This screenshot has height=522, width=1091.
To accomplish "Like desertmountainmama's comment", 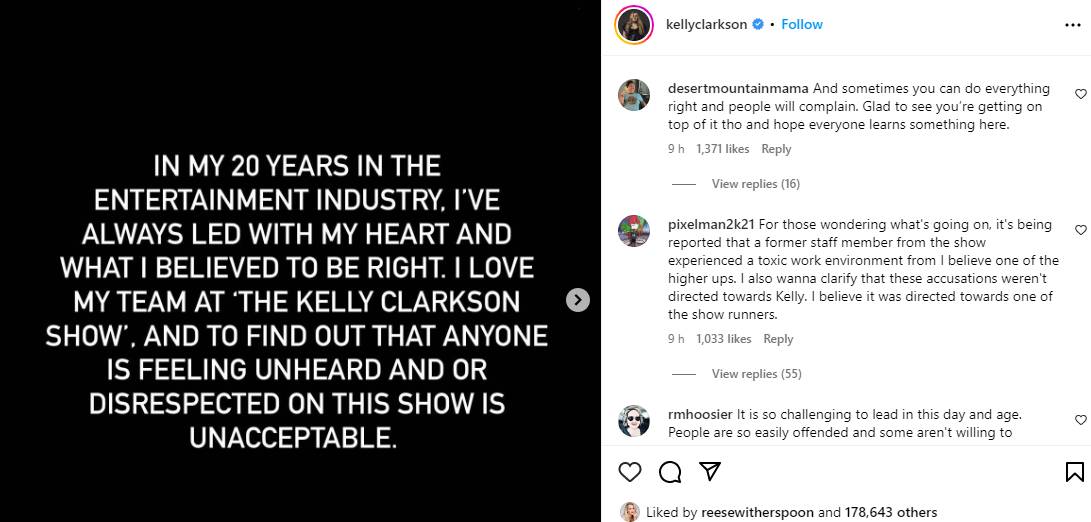I will [1080, 94].
